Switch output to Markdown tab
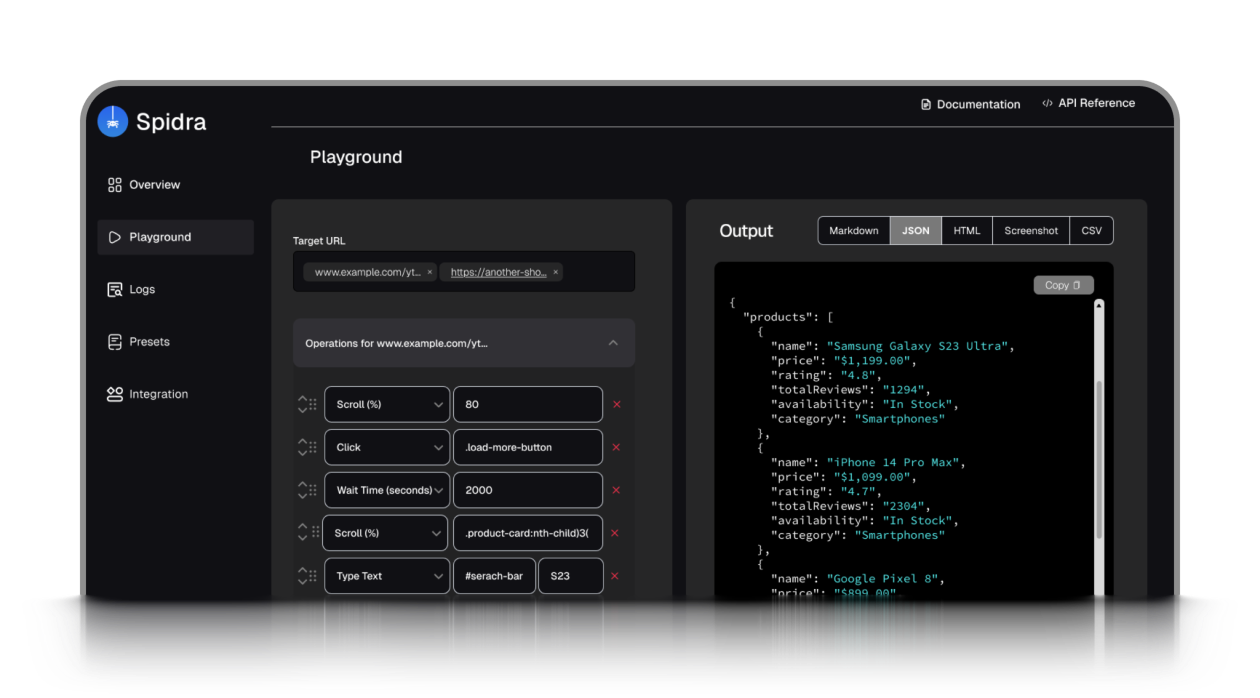Screen dimensions: 1260x698 click(853, 231)
